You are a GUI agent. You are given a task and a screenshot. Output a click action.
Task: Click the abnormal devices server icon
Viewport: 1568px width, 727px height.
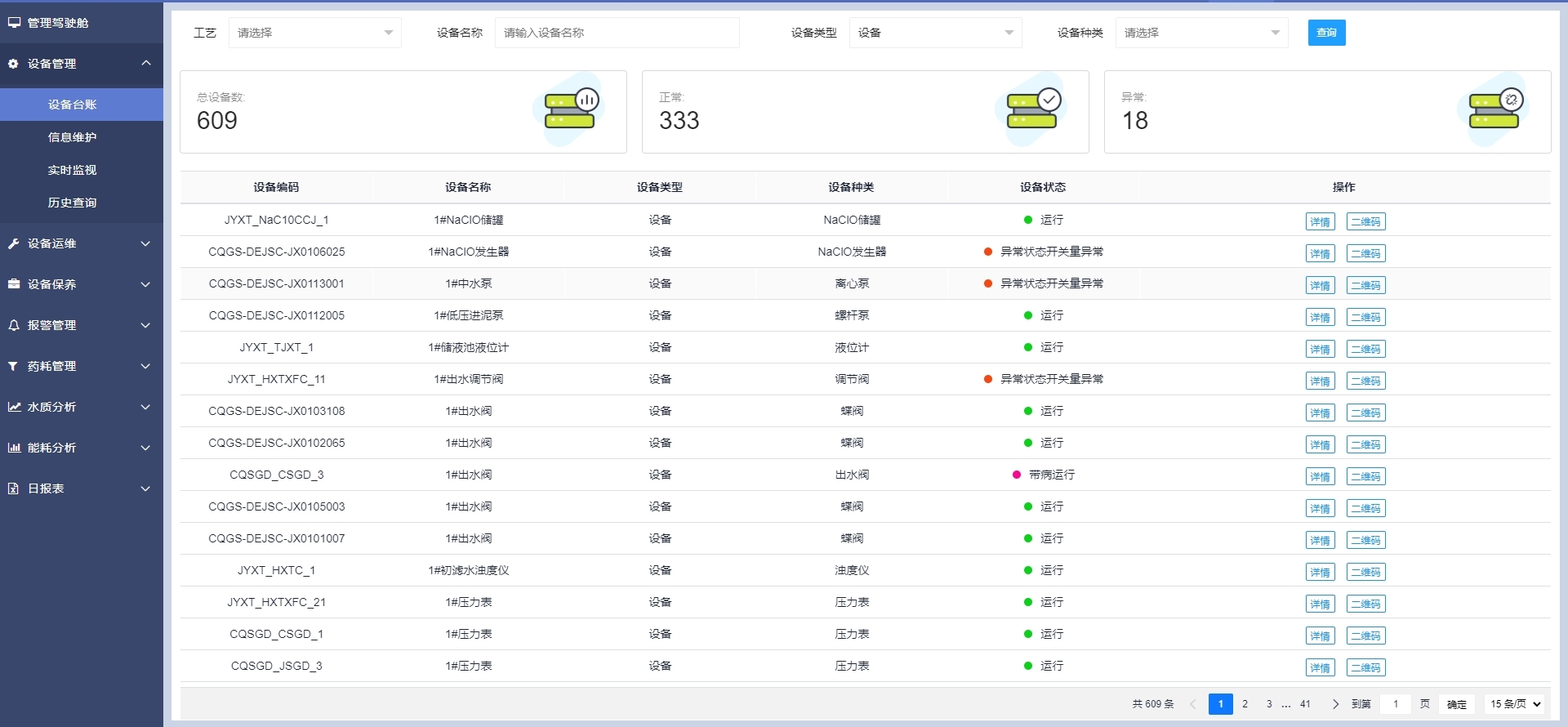pos(1494,110)
